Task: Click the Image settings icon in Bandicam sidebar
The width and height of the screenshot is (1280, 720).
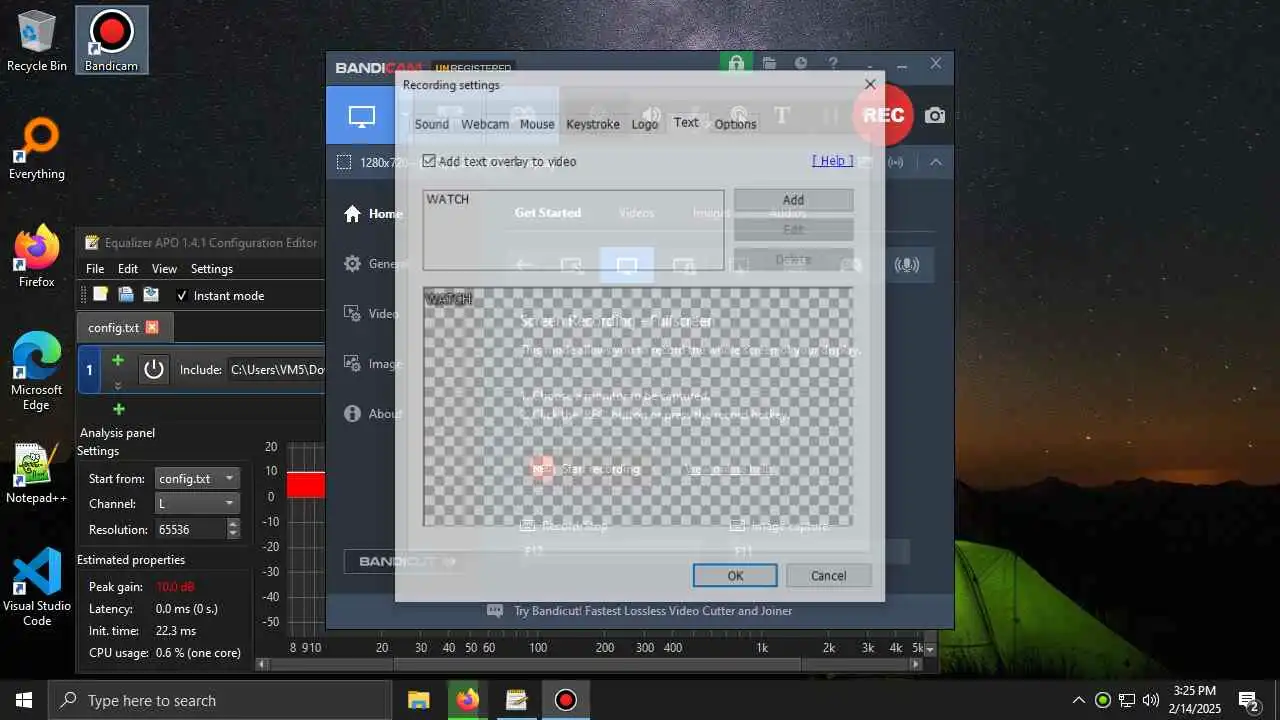Action: click(352, 364)
